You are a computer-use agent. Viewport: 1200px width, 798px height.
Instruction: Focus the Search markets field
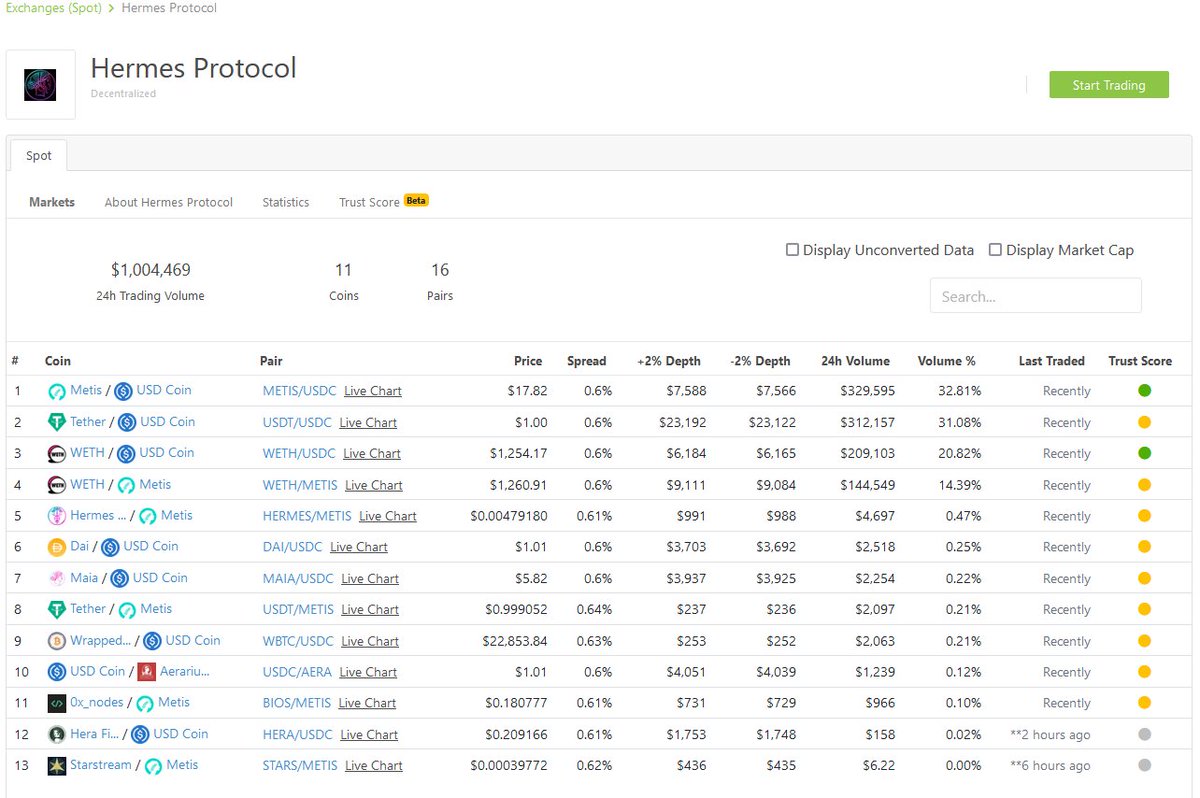(1036, 296)
